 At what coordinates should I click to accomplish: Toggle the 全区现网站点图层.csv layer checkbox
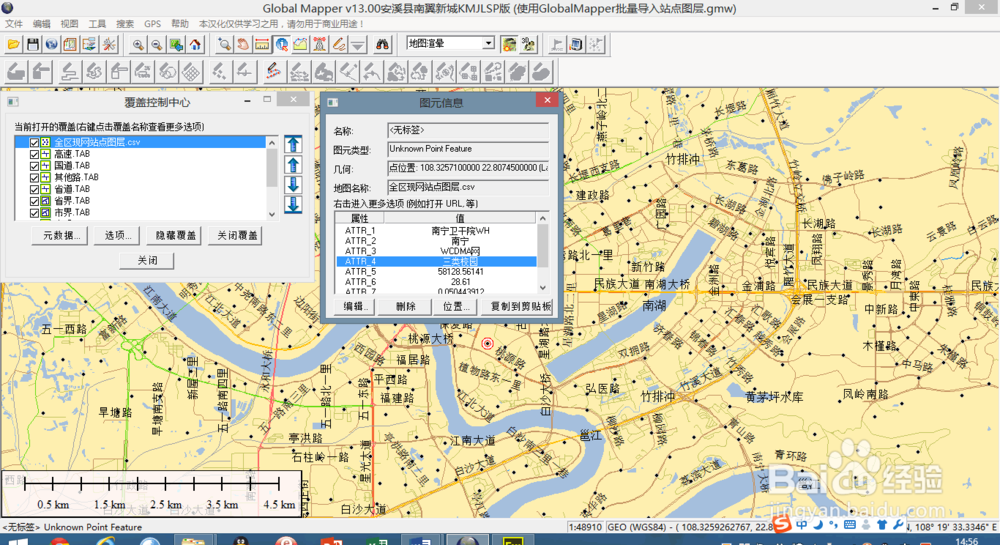coord(34,142)
